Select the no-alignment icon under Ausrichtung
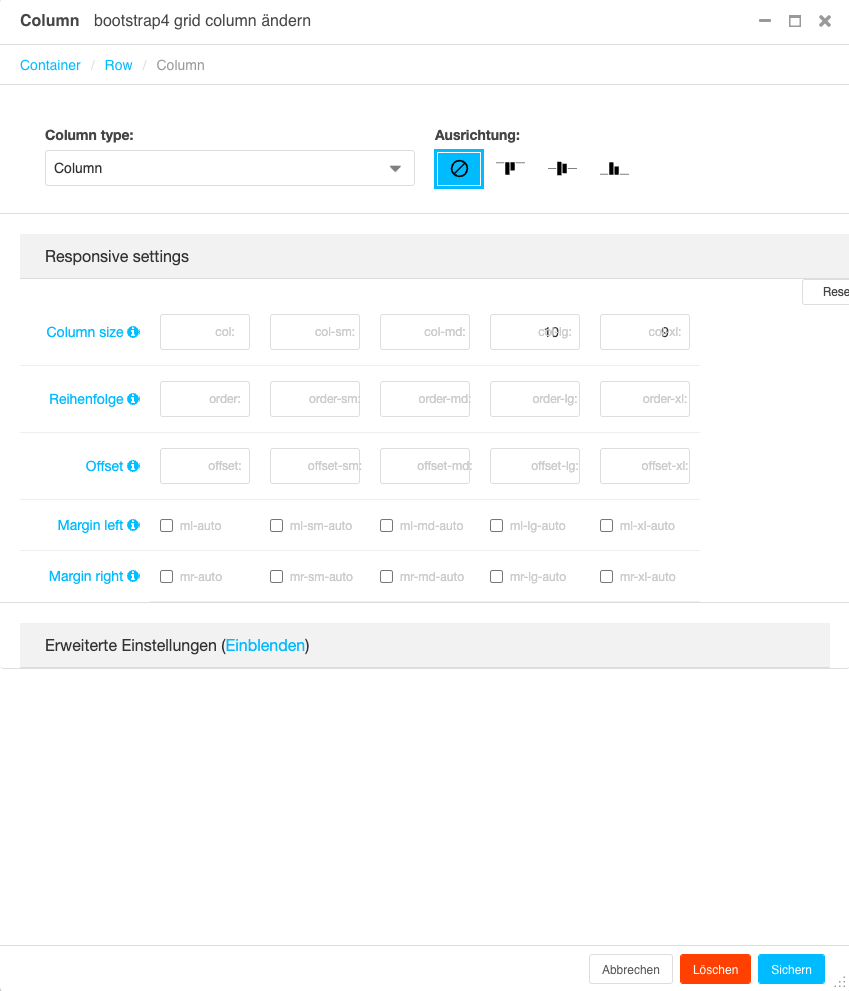849x991 pixels. tap(459, 169)
